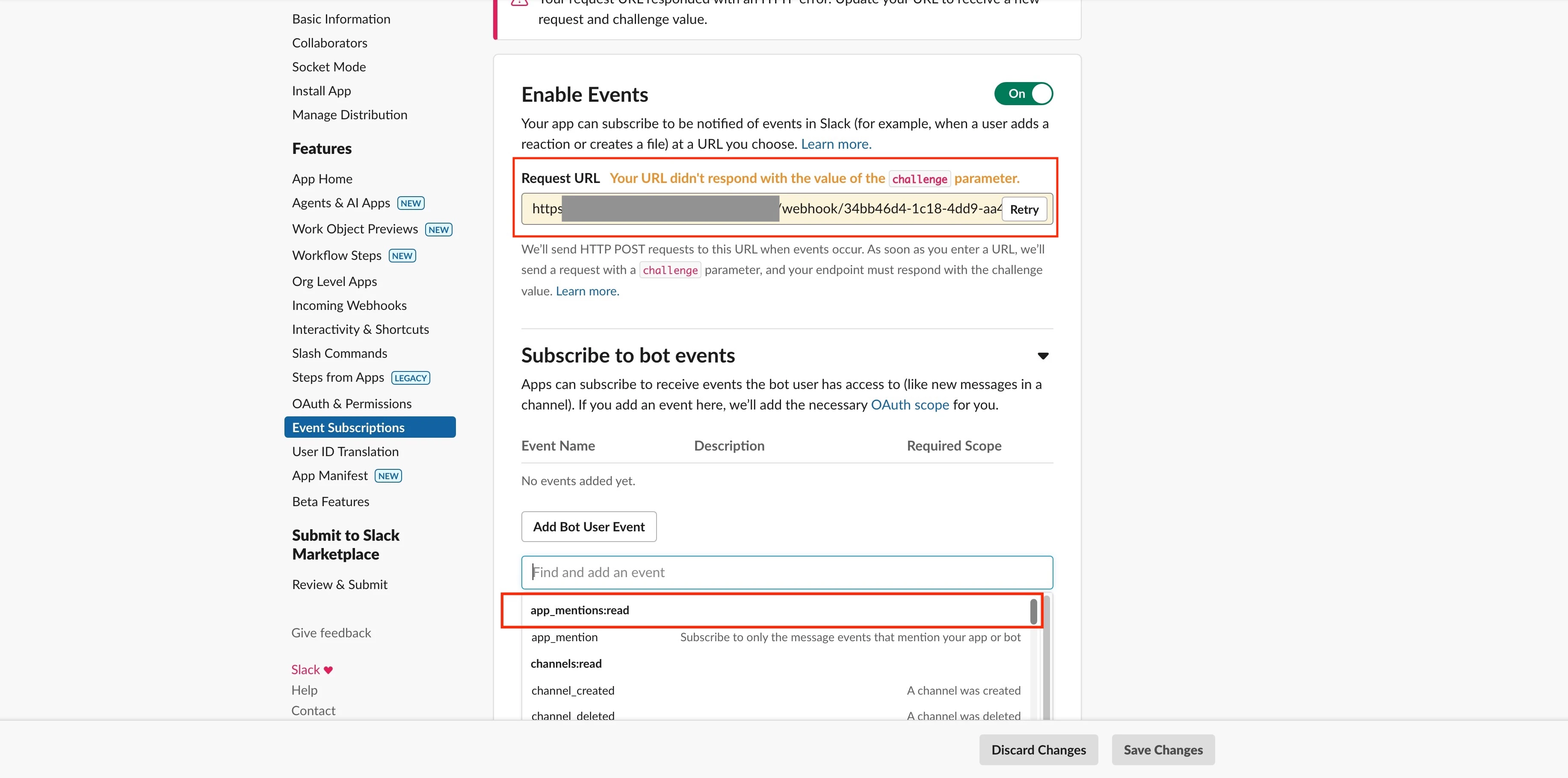This screenshot has height=778, width=1568.
Task: Collapse the Subscribe to bot events section
Action: coord(1043,356)
